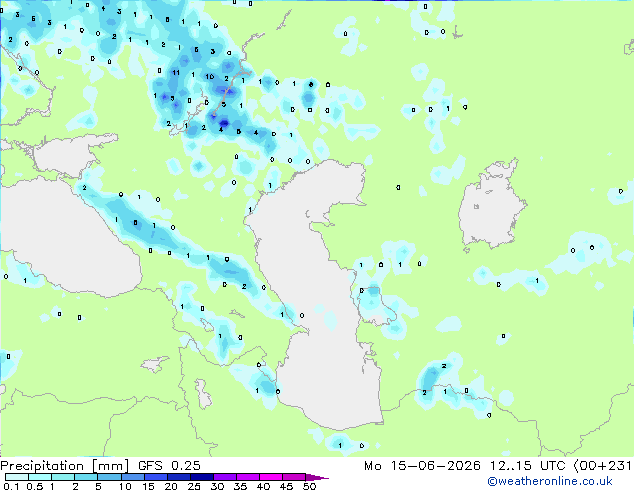Click the 20–25 mm legend color cell

tap(178, 477)
